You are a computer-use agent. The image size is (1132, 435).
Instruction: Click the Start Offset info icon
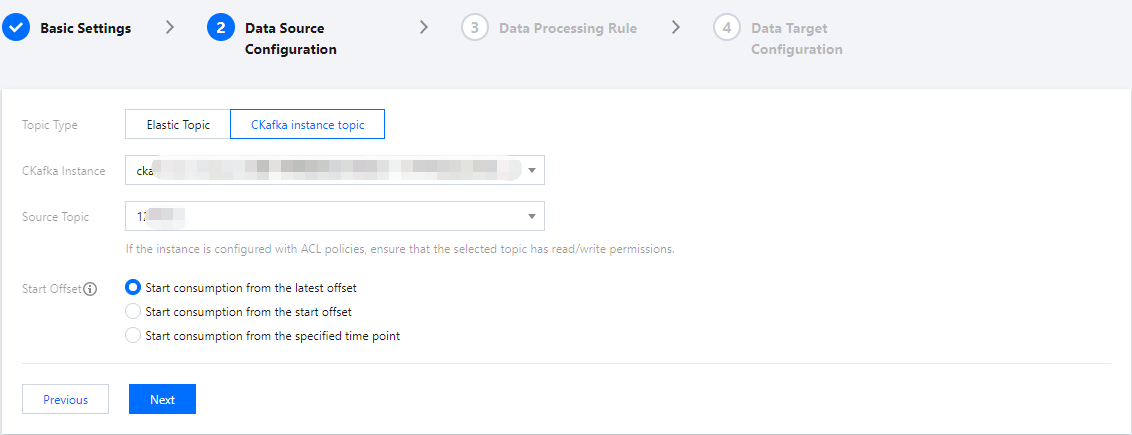click(x=90, y=289)
